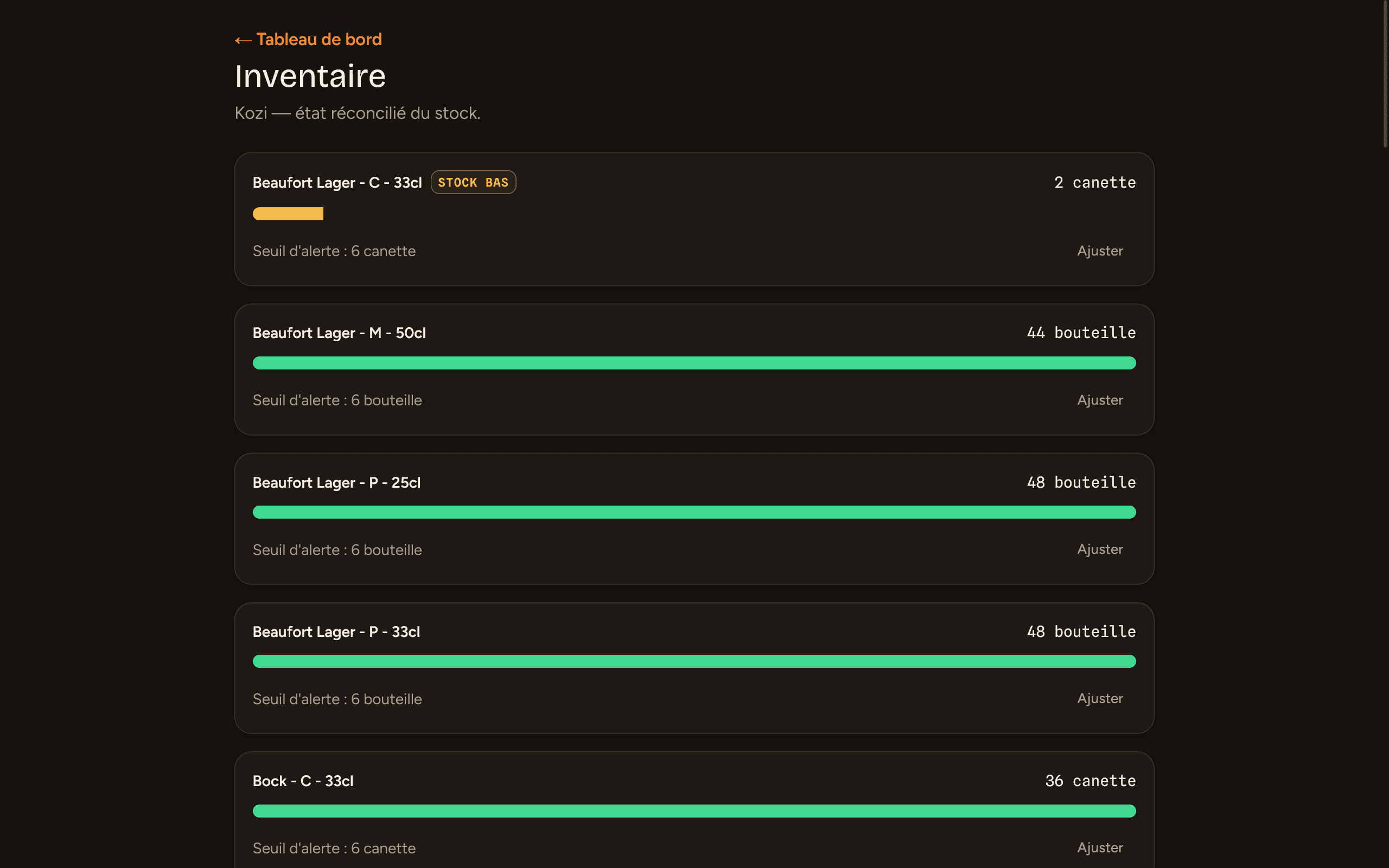1389x868 pixels.
Task: Click the green bar for Beaufort Lager P 33cl
Action: pyautogui.click(x=694, y=661)
